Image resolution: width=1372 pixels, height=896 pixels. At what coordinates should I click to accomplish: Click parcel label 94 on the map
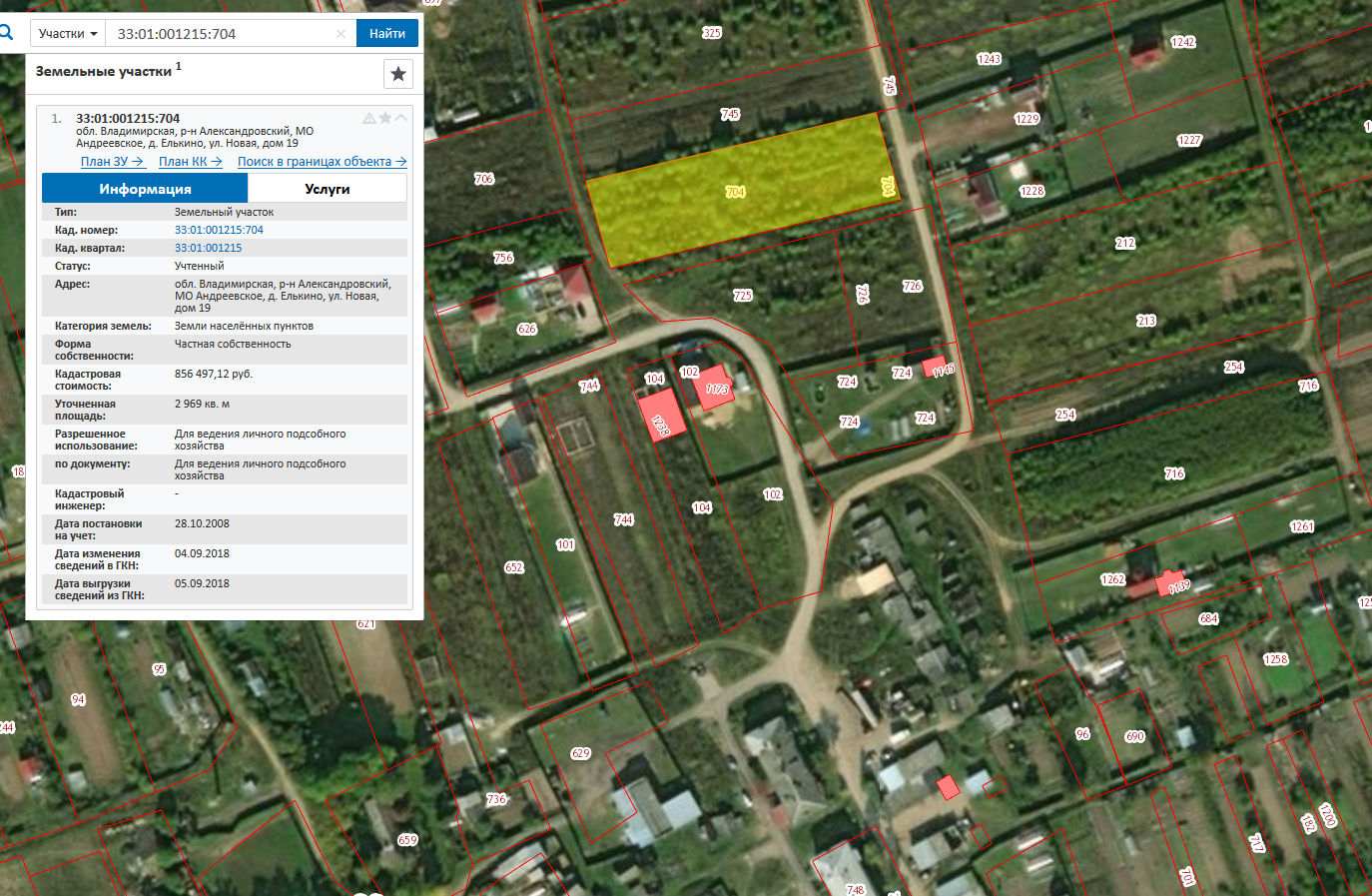[79, 700]
